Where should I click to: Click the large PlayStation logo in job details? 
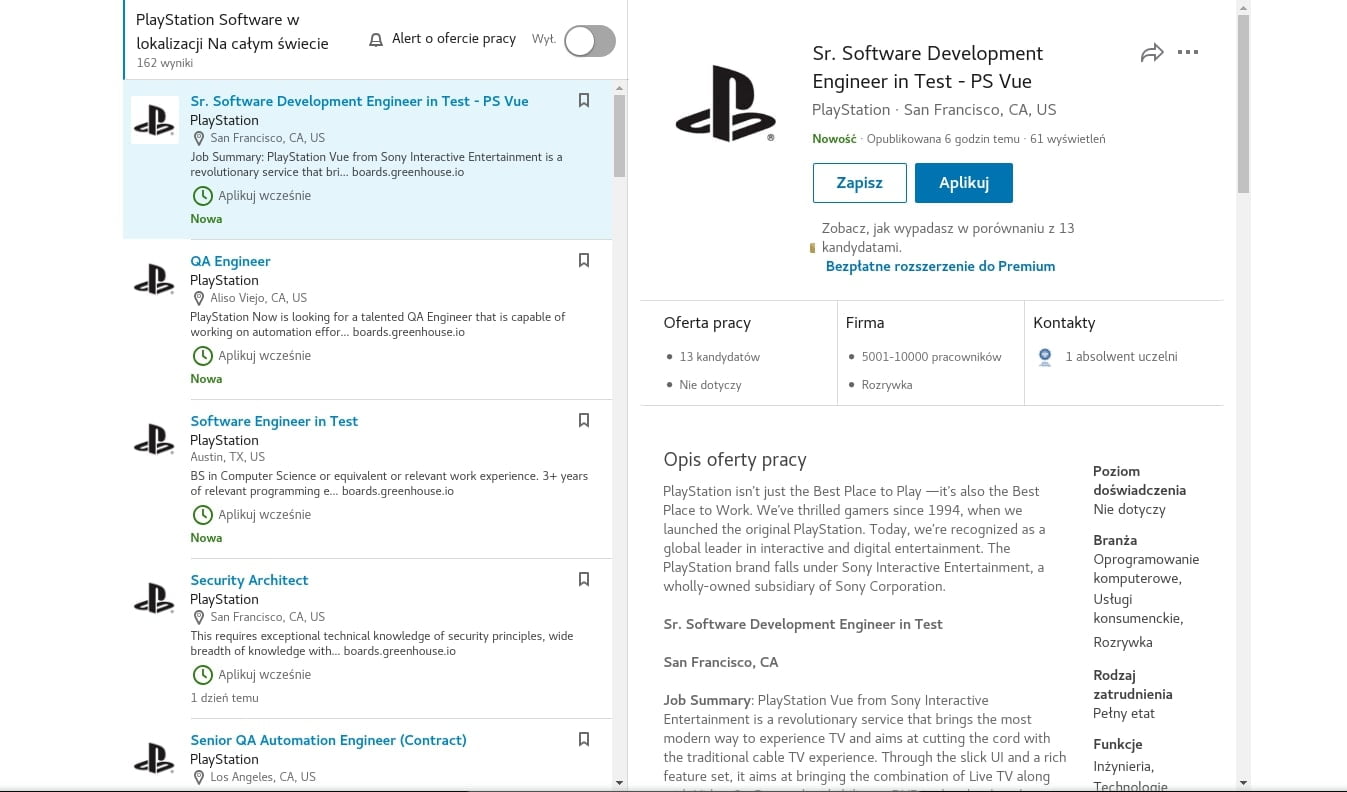(x=725, y=104)
